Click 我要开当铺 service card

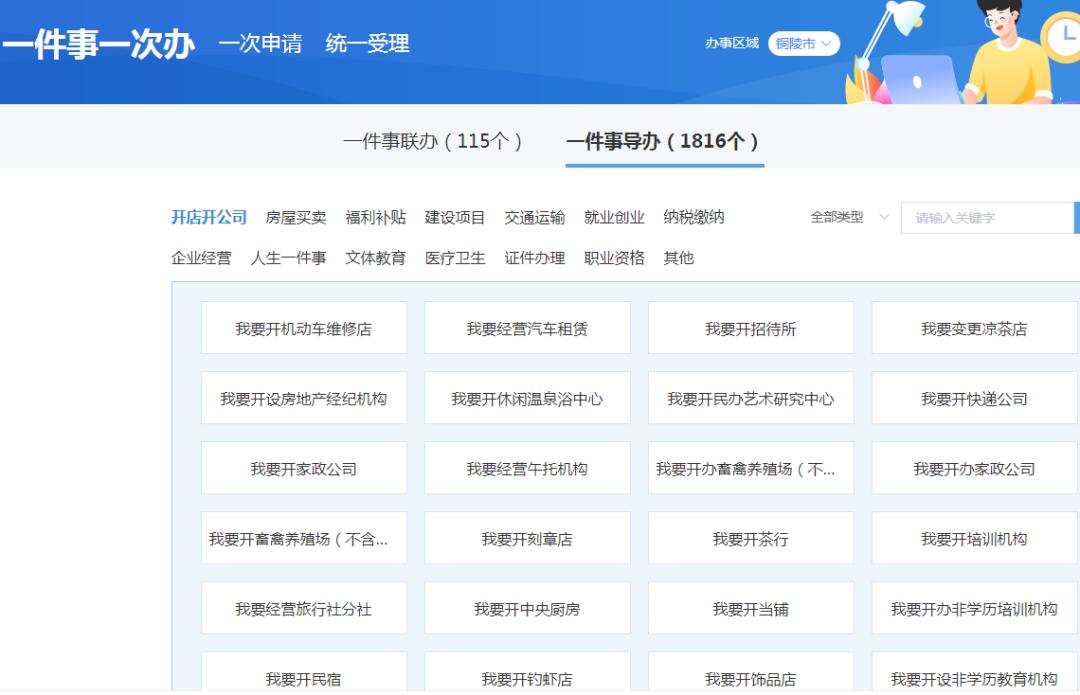[x=751, y=608]
